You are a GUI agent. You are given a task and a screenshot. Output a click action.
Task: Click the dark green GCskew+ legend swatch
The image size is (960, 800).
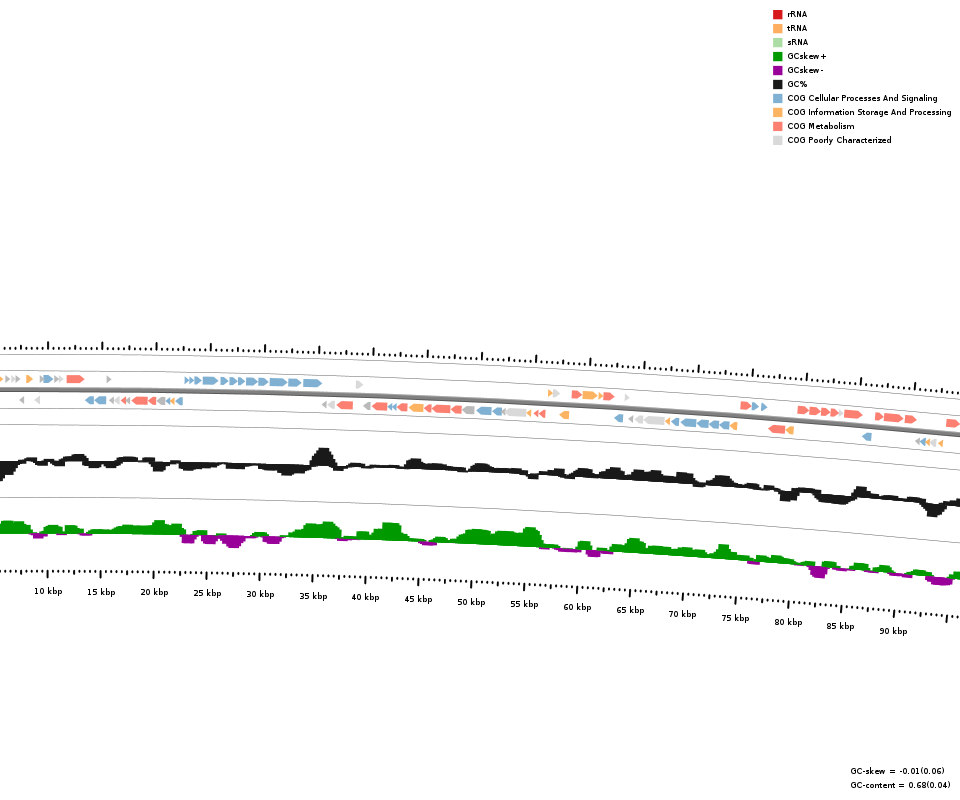point(777,56)
